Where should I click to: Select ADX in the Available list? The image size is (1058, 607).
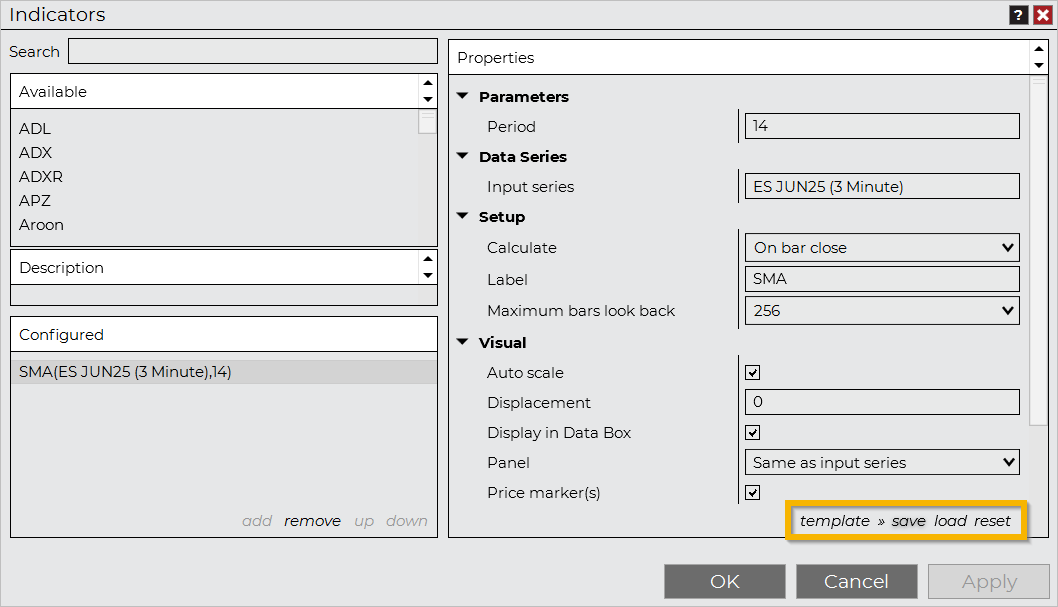click(x=35, y=152)
